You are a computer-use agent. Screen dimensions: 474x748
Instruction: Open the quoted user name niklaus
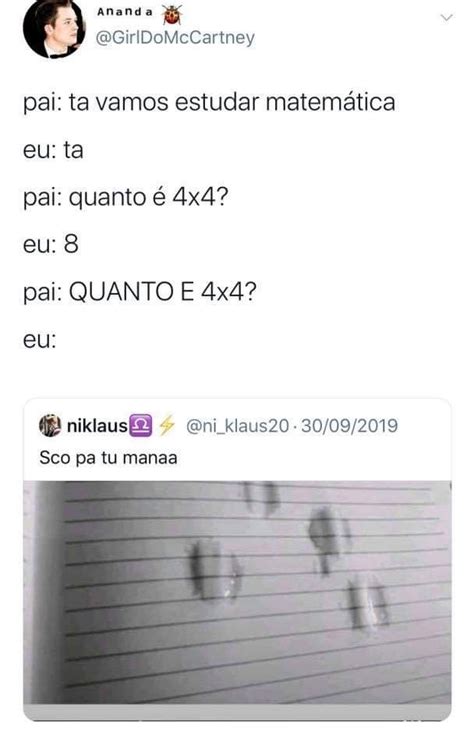(97, 426)
